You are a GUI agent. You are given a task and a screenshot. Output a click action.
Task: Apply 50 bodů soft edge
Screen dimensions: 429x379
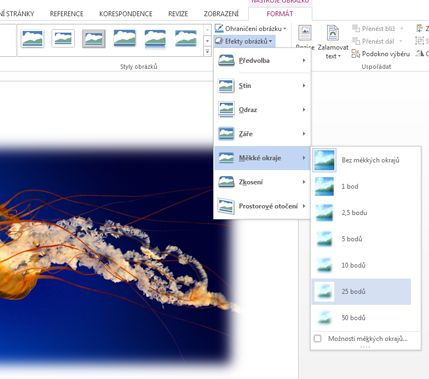[361, 318]
